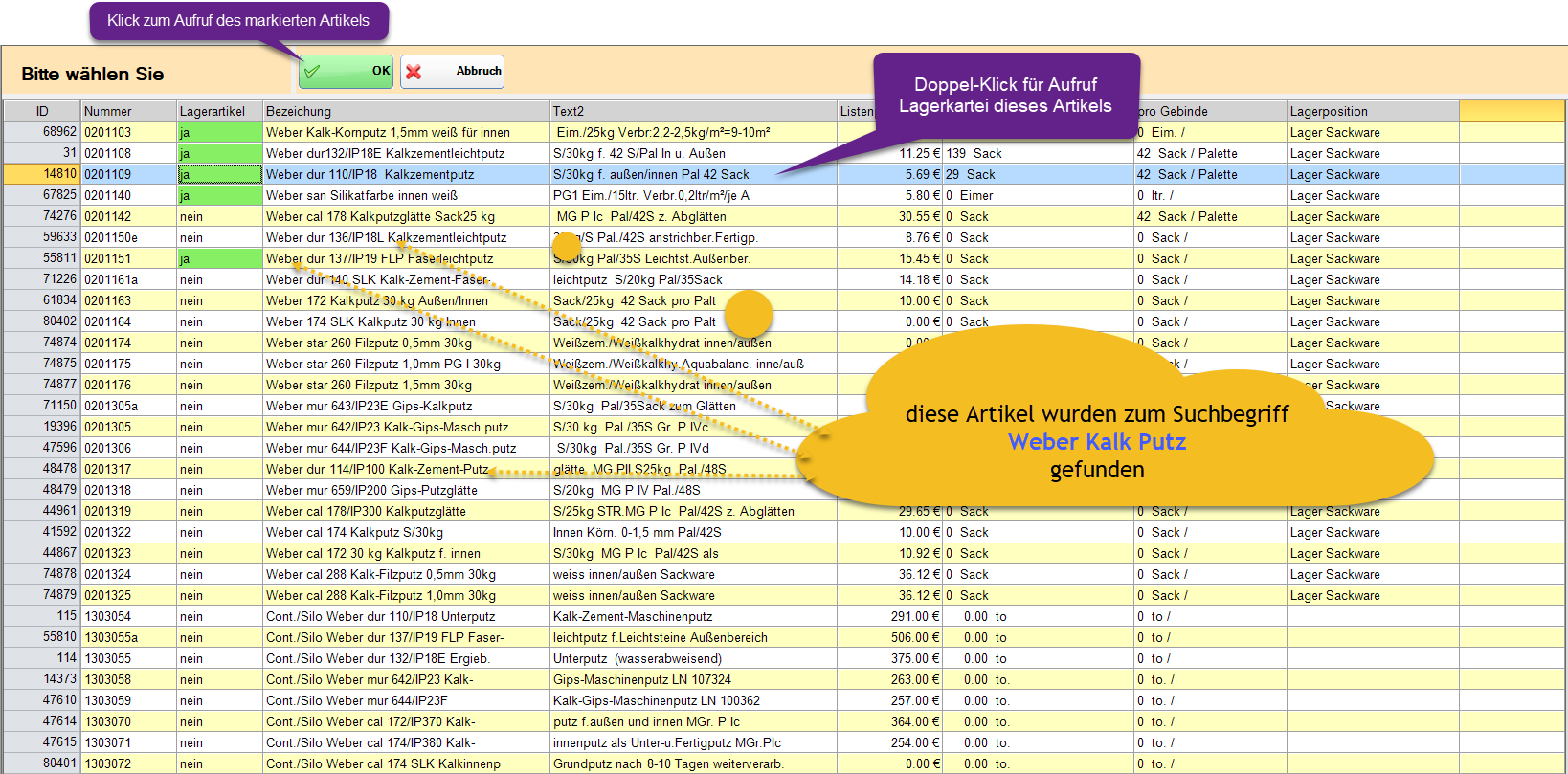Click the green 'ja' cell of article 0201108
Screen dimensions: 1568x774
tap(220, 153)
